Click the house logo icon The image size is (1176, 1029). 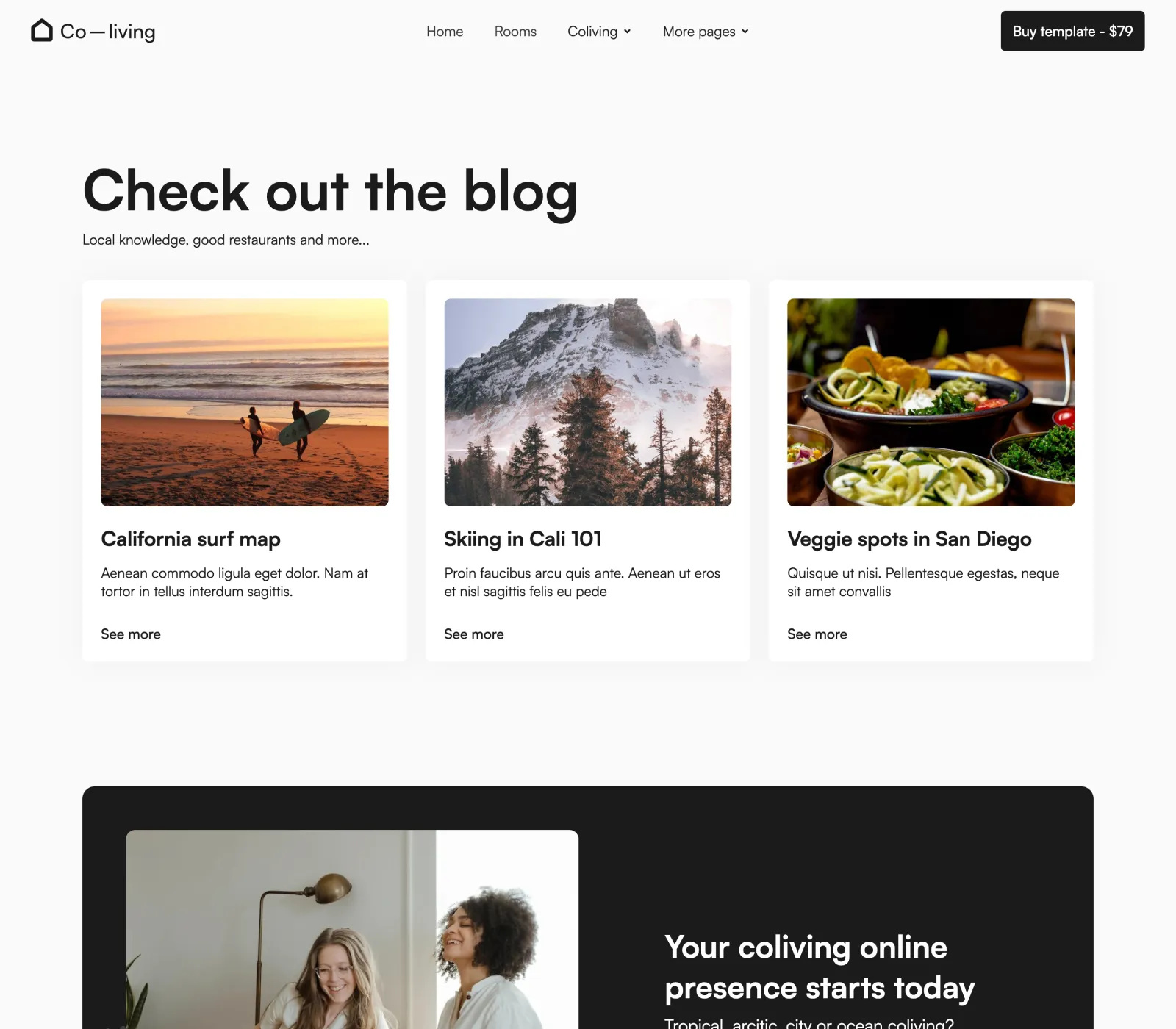coord(42,30)
